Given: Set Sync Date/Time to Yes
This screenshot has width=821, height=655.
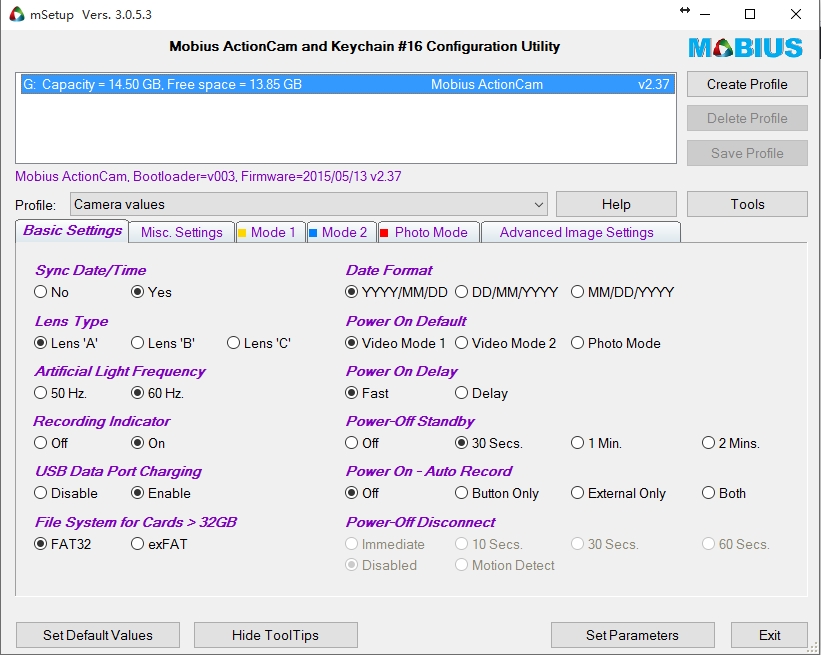Looking at the screenshot, I should coord(151,292).
